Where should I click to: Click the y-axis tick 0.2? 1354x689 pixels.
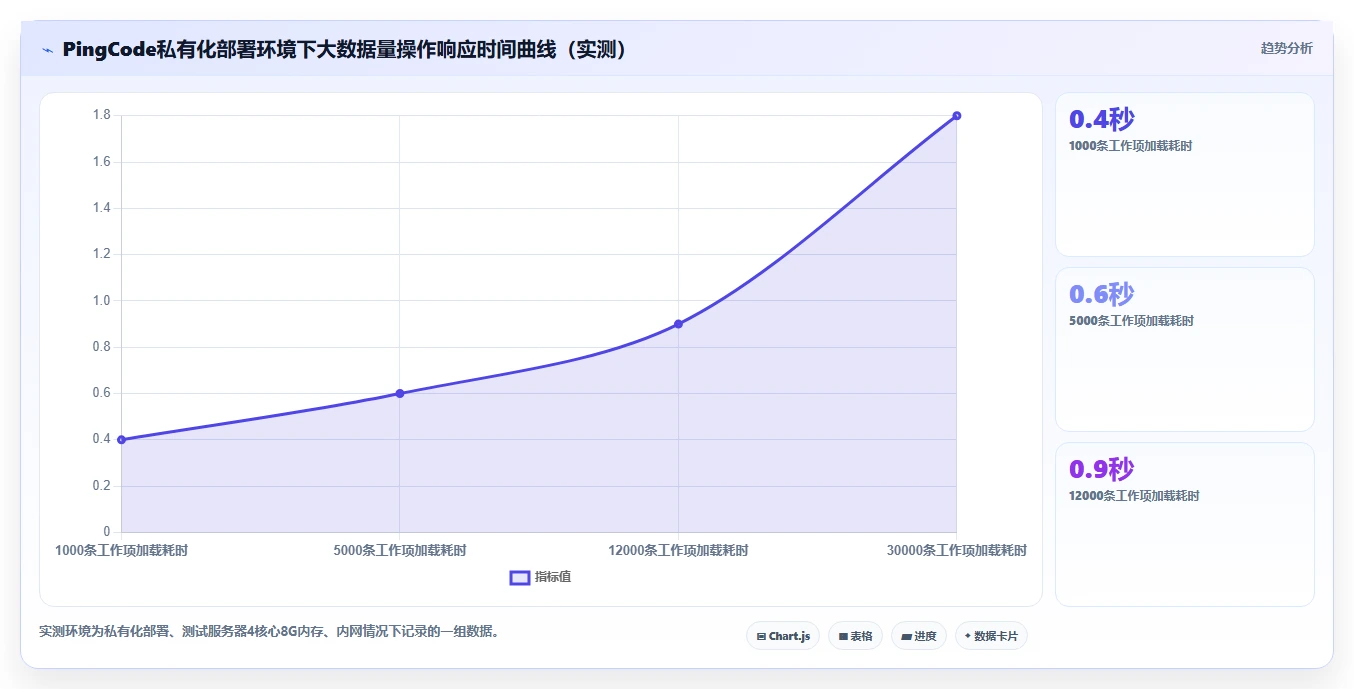coord(102,486)
